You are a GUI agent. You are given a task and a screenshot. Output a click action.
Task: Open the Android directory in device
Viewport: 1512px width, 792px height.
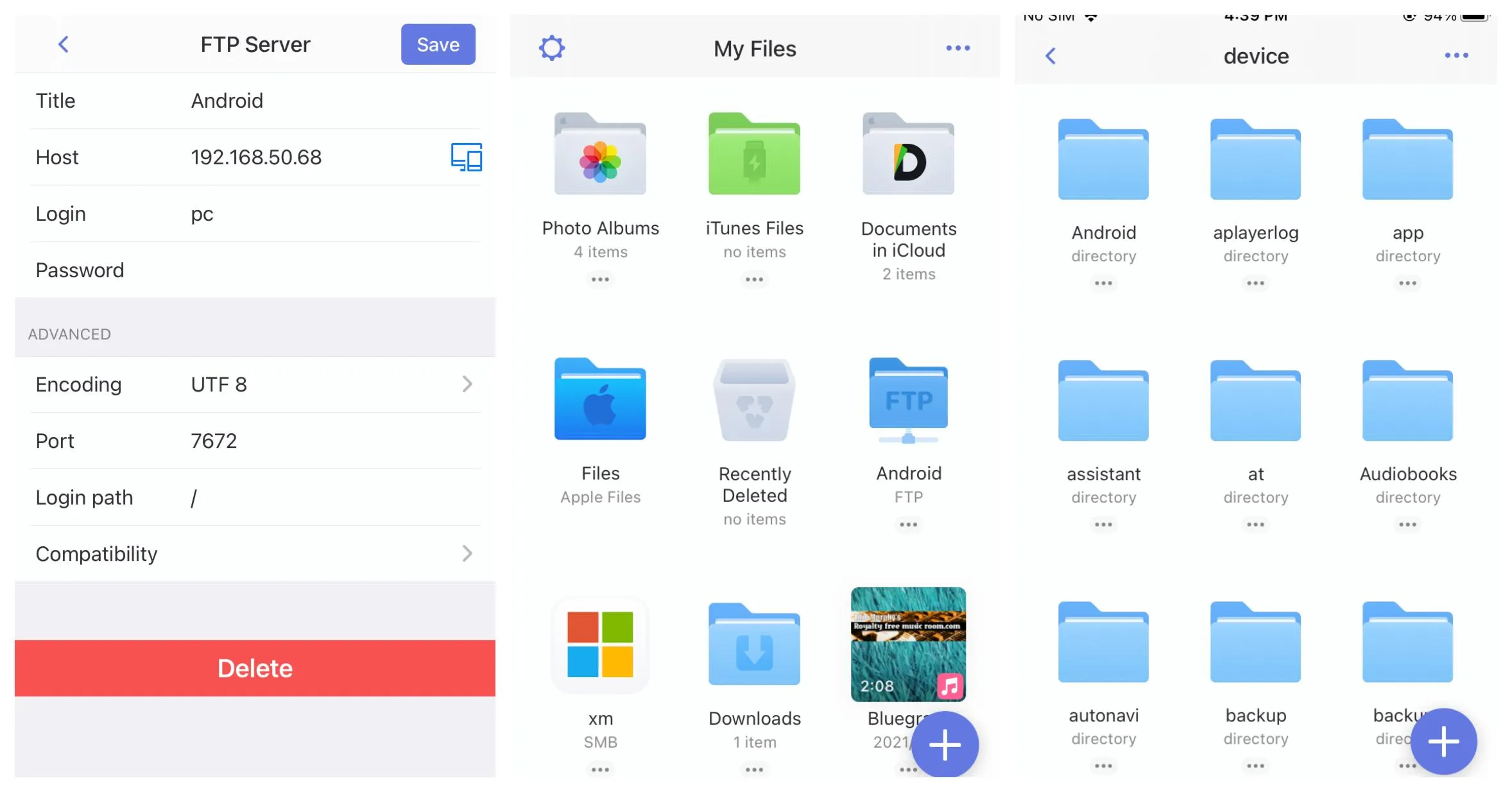[x=1103, y=159]
